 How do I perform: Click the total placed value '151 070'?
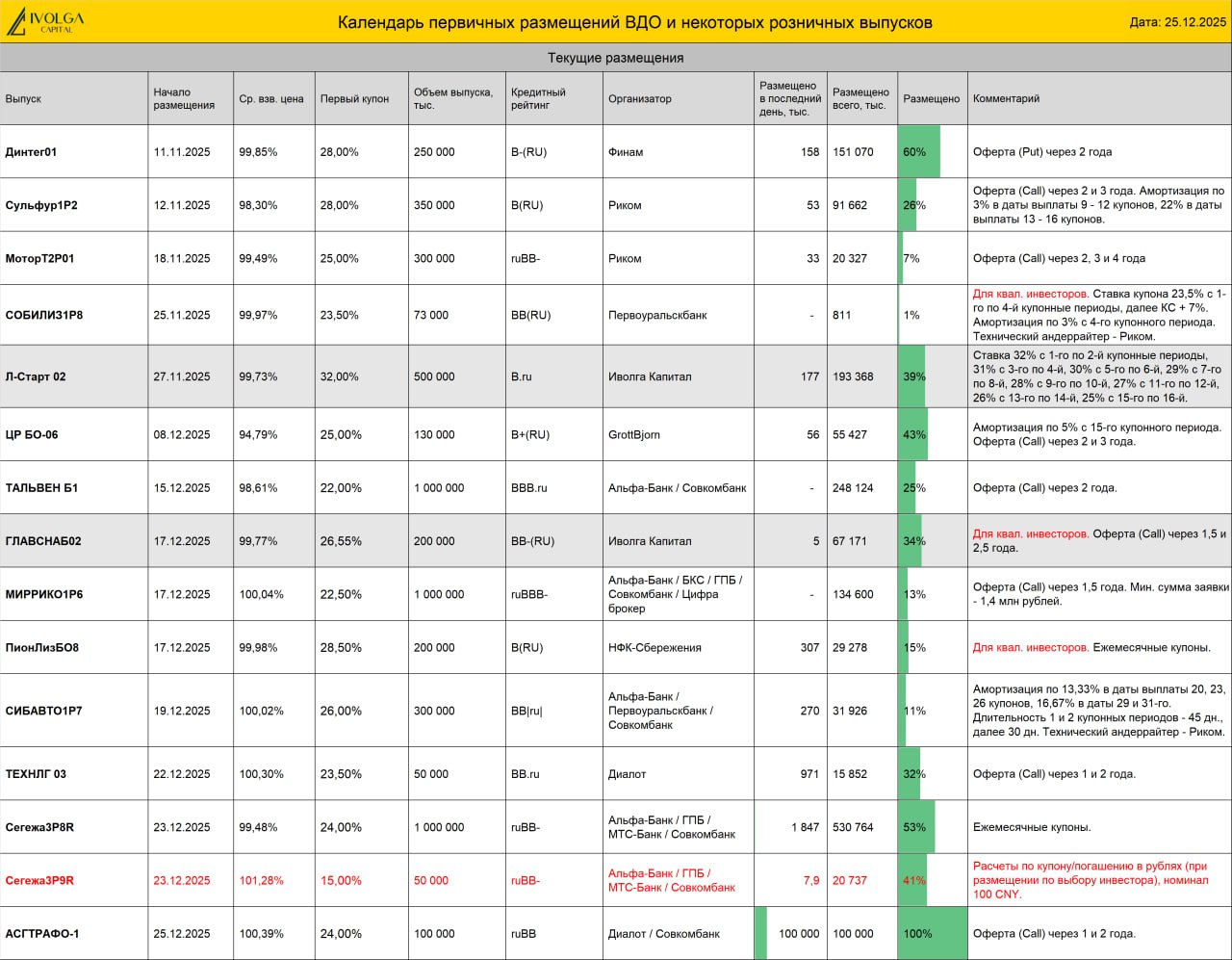[x=853, y=152]
